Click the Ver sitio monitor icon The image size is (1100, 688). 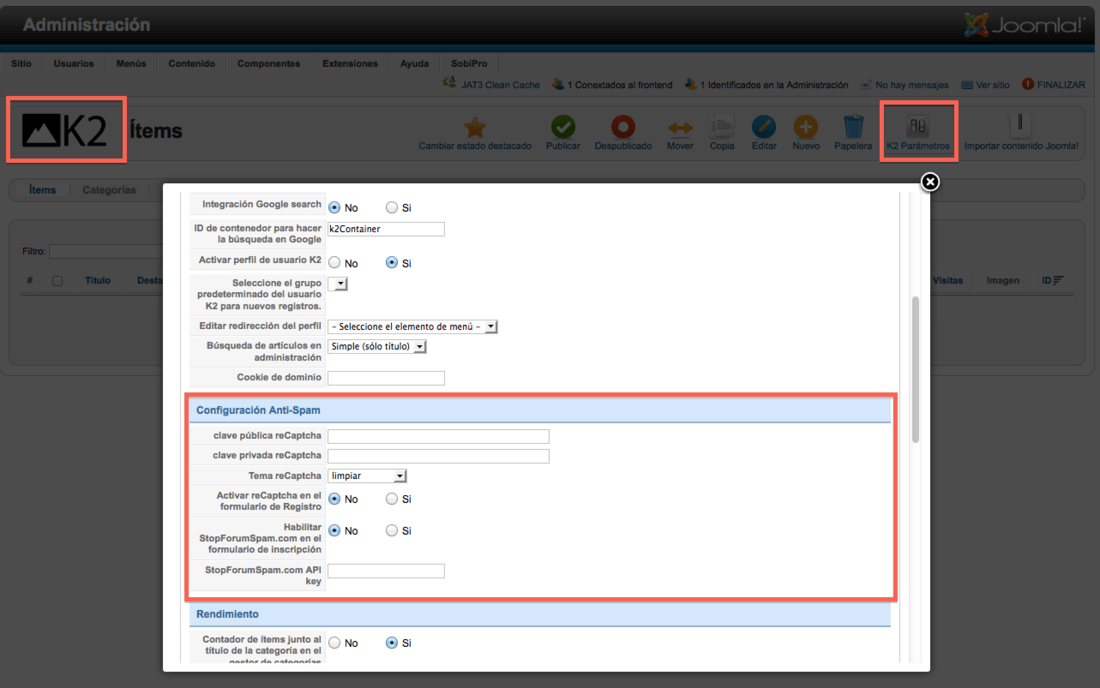coord(967,85)
